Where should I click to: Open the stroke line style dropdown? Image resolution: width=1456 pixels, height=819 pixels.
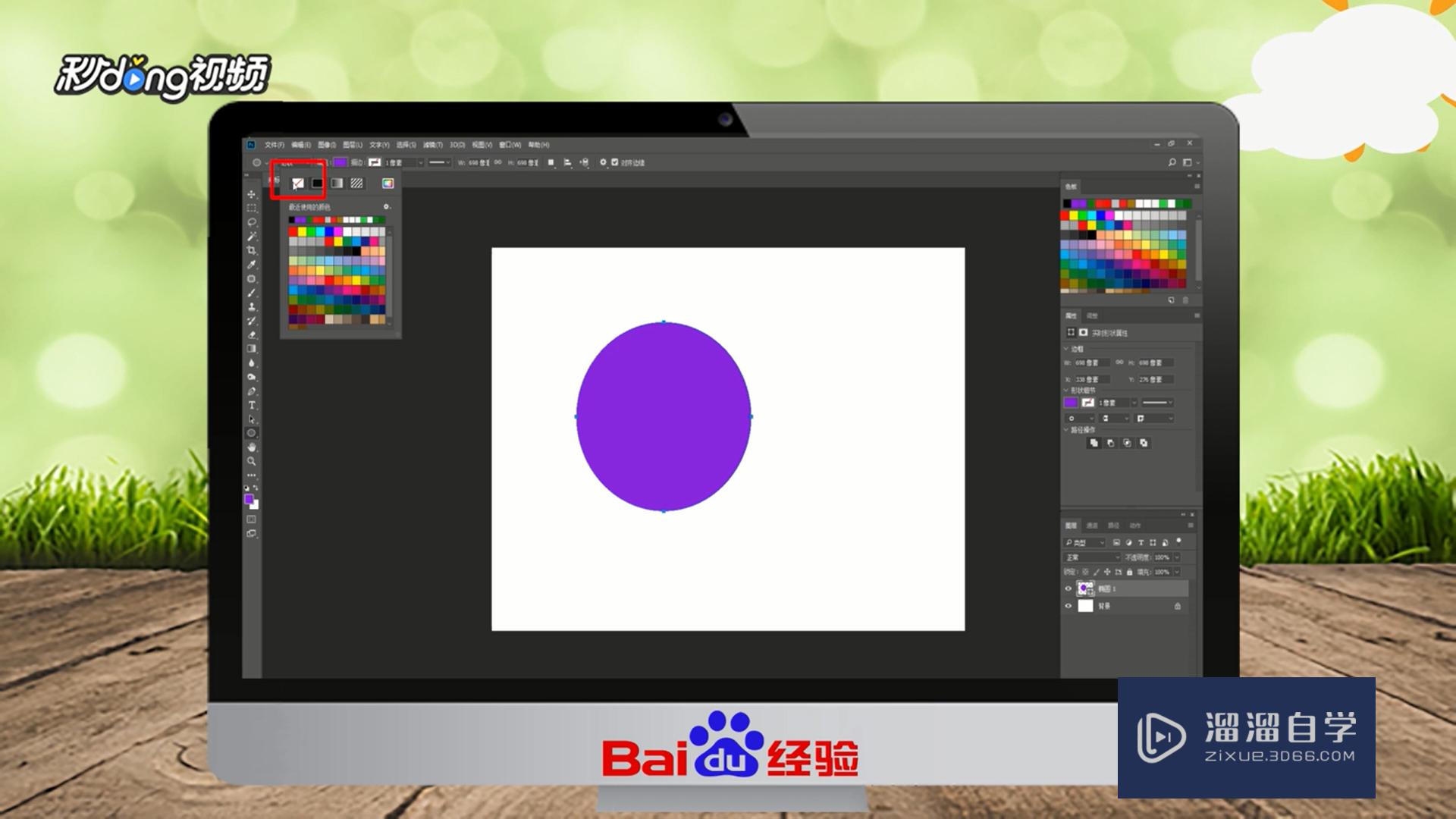click(x=439, y=162)
